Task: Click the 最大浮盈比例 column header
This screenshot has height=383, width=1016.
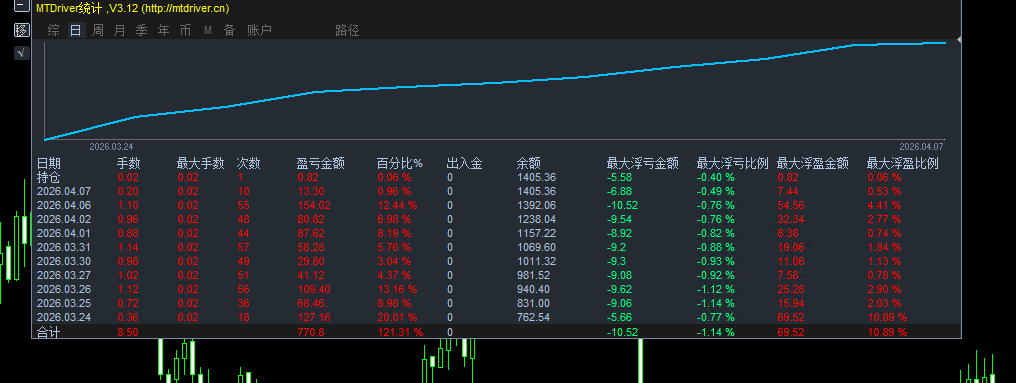Action: (903, 163)
